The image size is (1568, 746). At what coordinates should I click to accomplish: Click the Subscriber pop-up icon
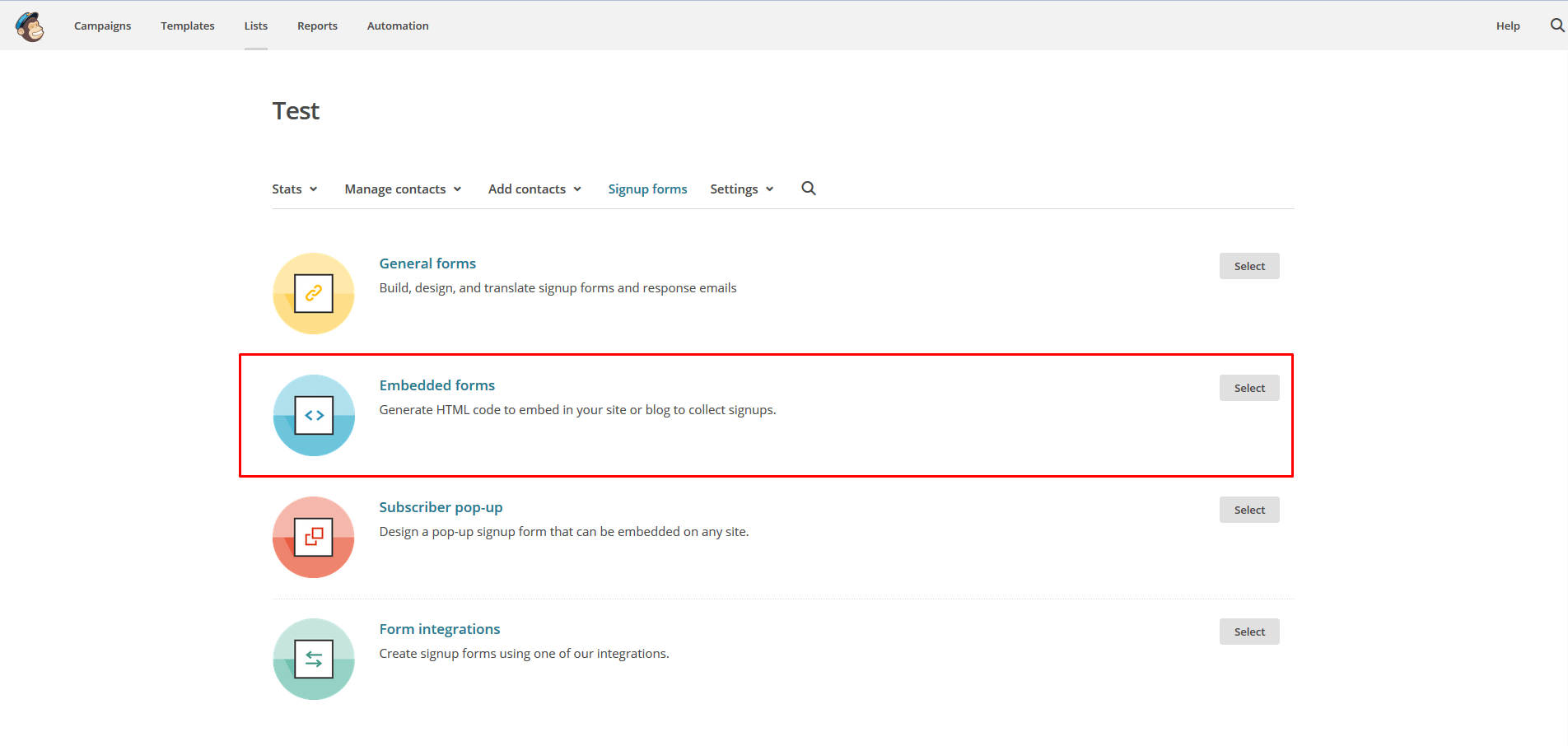click(x=314, y=537)
